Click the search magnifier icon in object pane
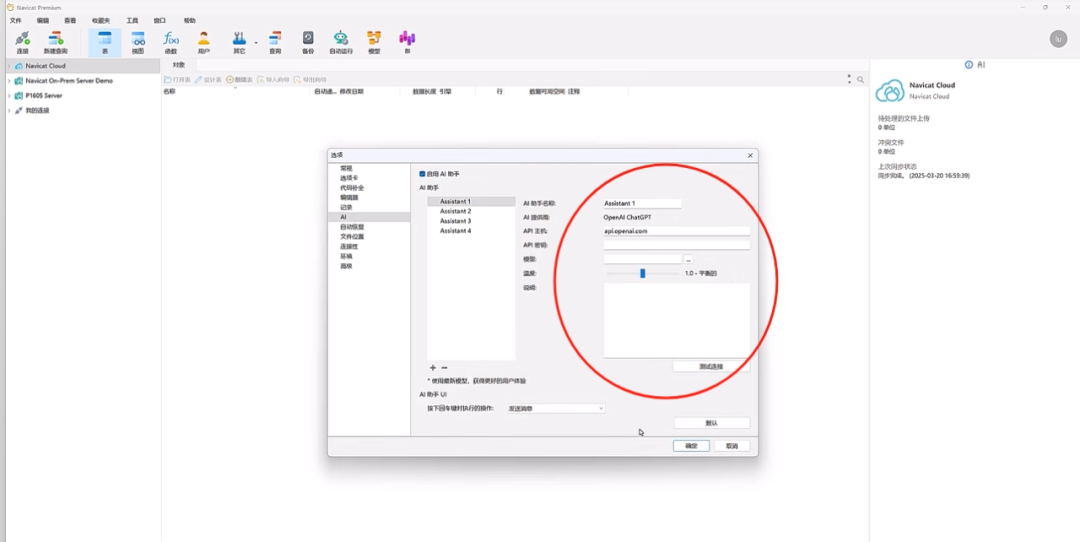The width and height of the screenshot is (1080, 542). tap(860, 80)
